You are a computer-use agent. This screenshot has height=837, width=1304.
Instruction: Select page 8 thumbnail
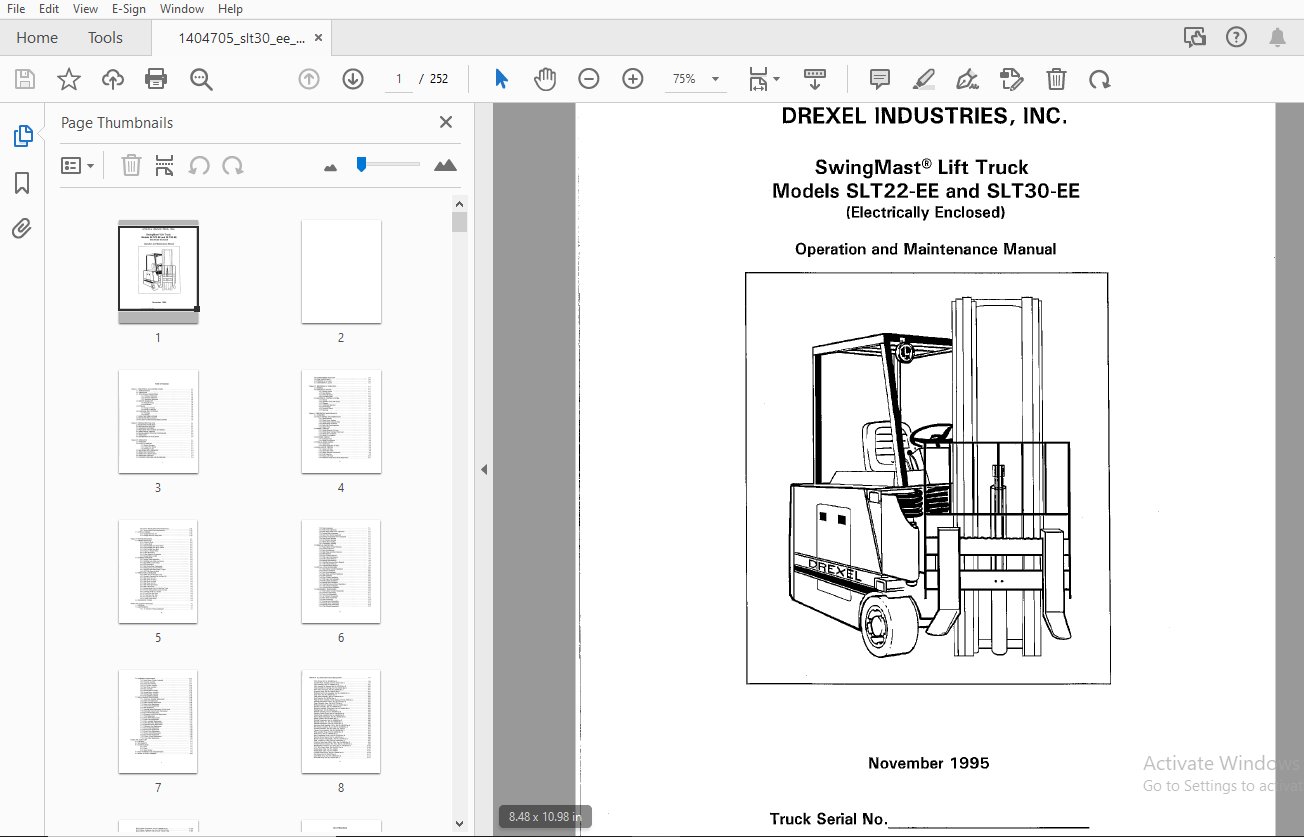coord(341,721)
